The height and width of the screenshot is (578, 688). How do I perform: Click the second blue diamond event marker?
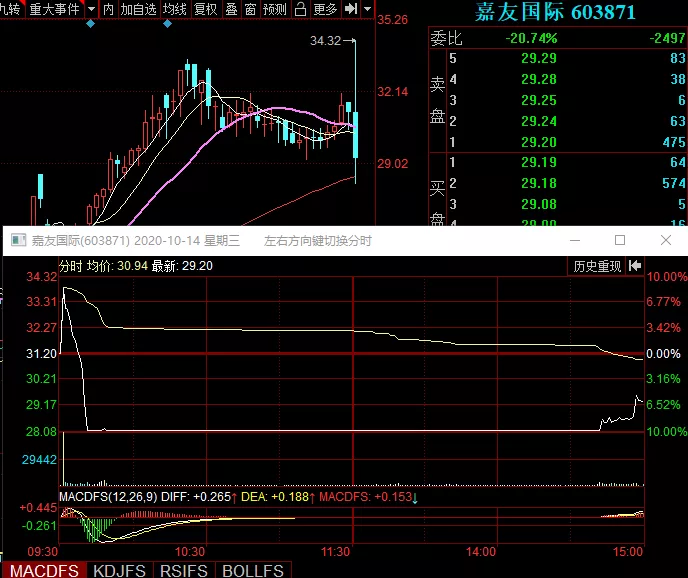pos(167,24)
